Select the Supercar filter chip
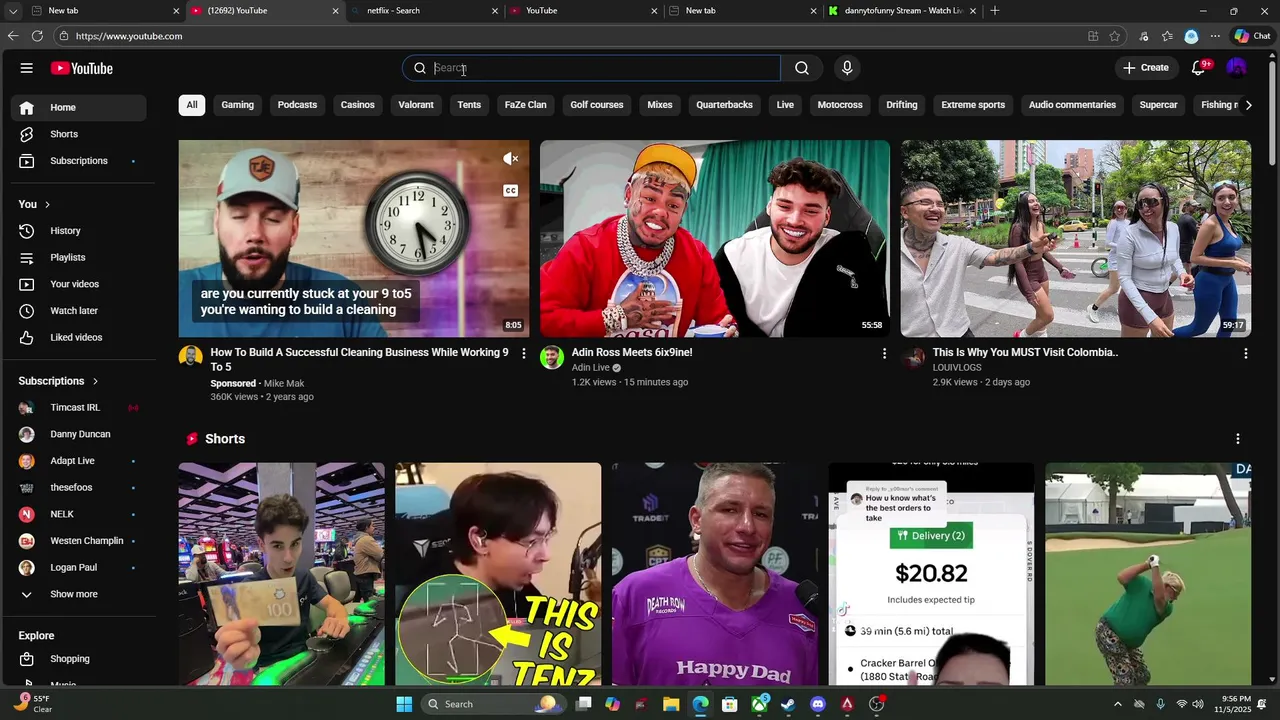 1159,105
